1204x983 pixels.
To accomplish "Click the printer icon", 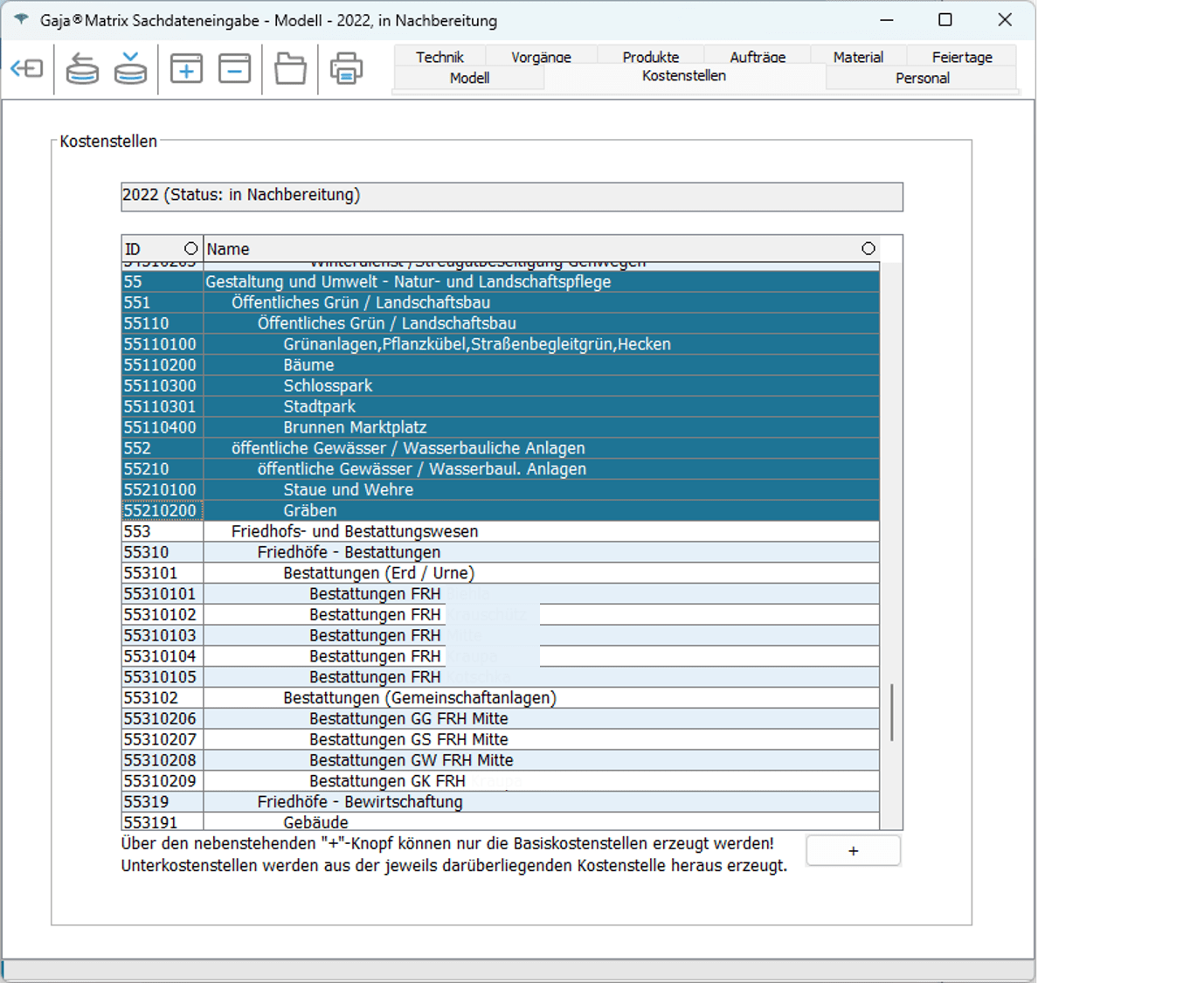I will 346,68.
